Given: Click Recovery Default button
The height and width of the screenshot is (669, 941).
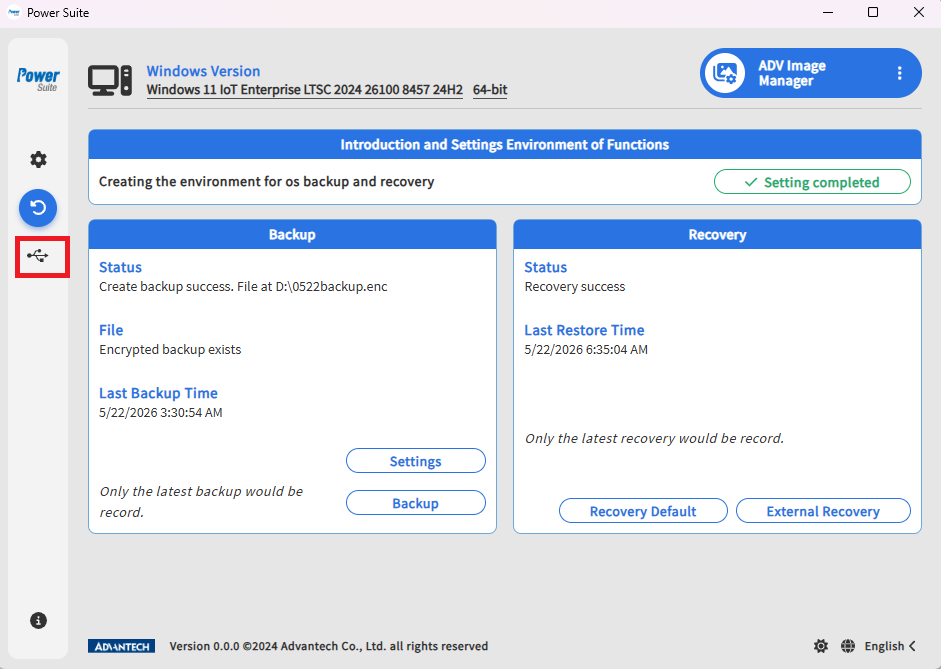Looking at the screenshot, I should coord(643,511).
